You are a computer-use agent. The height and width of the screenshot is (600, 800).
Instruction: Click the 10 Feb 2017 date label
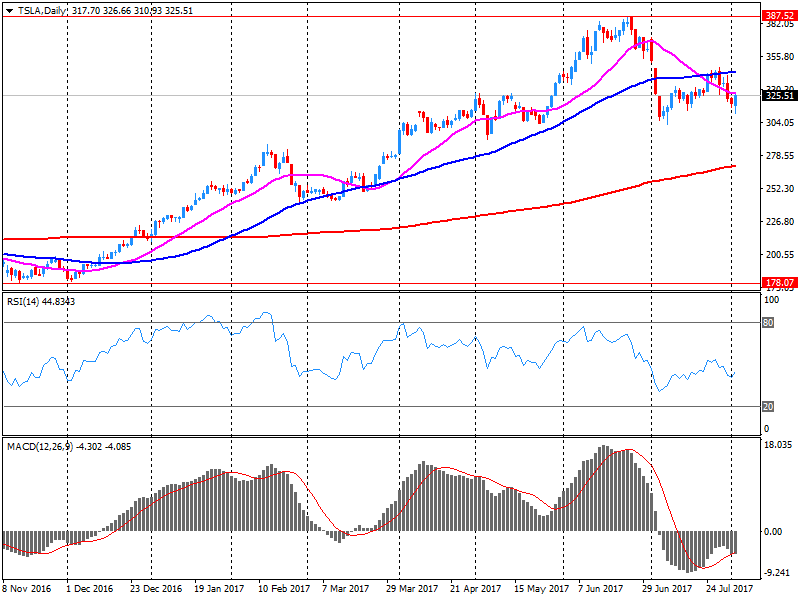click(284, 589)
